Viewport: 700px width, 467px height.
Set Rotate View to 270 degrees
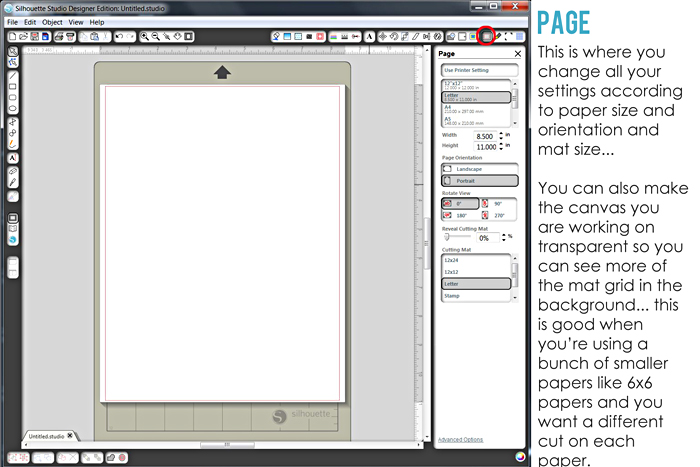pyautogui.click(x=498, y=215)
